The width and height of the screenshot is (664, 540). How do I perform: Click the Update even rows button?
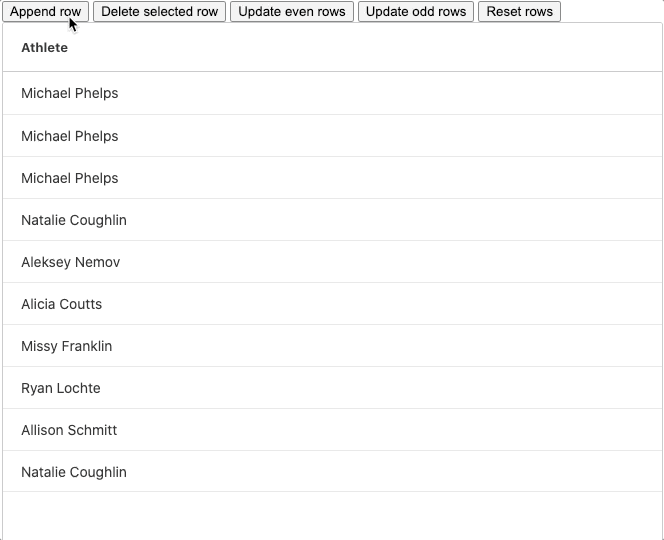tap(292, 11)
